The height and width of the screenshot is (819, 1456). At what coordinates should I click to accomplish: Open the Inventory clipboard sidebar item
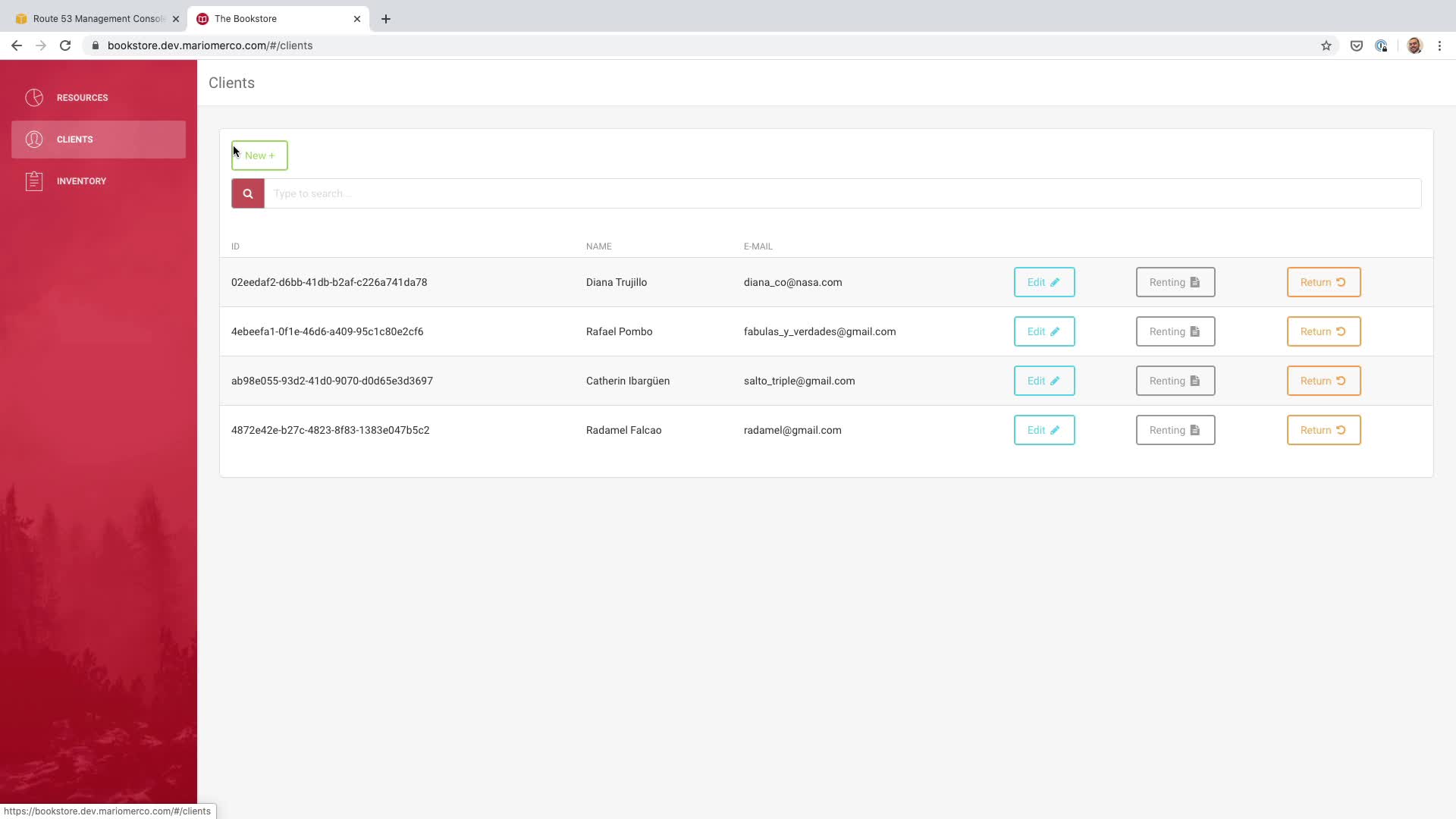point(81,181)
